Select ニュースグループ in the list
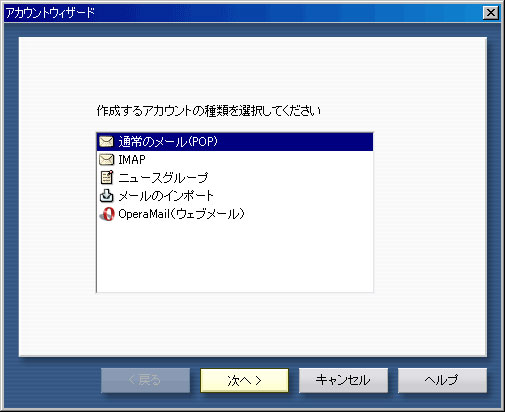Image resolution: width=505 pixels, height=412 pixels. coord(235,178)
